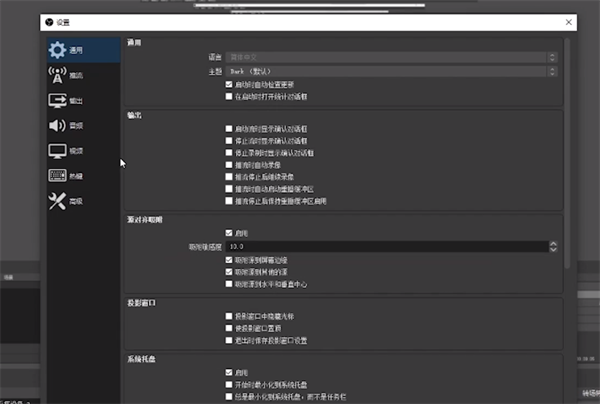Open the Theme dropdown showing Dark (默认)
Screen dimensions: 600x404
coord(391,72)
